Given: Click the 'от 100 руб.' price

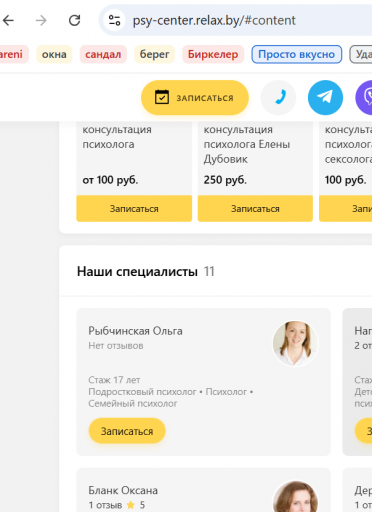Looking at the screenshot, I should [110, 180].
